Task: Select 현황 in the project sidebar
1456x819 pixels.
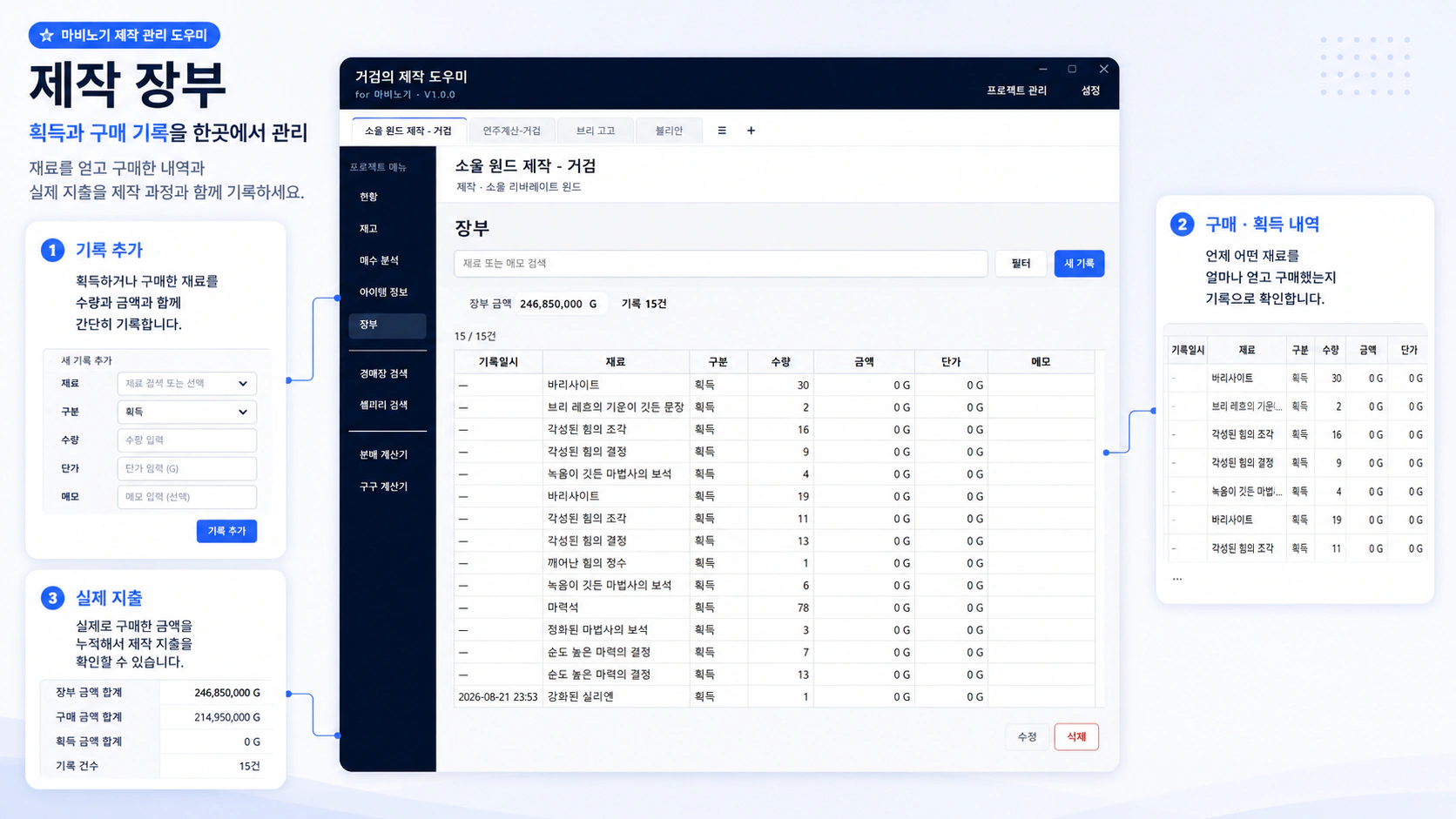Action: (x=388, y=197)
